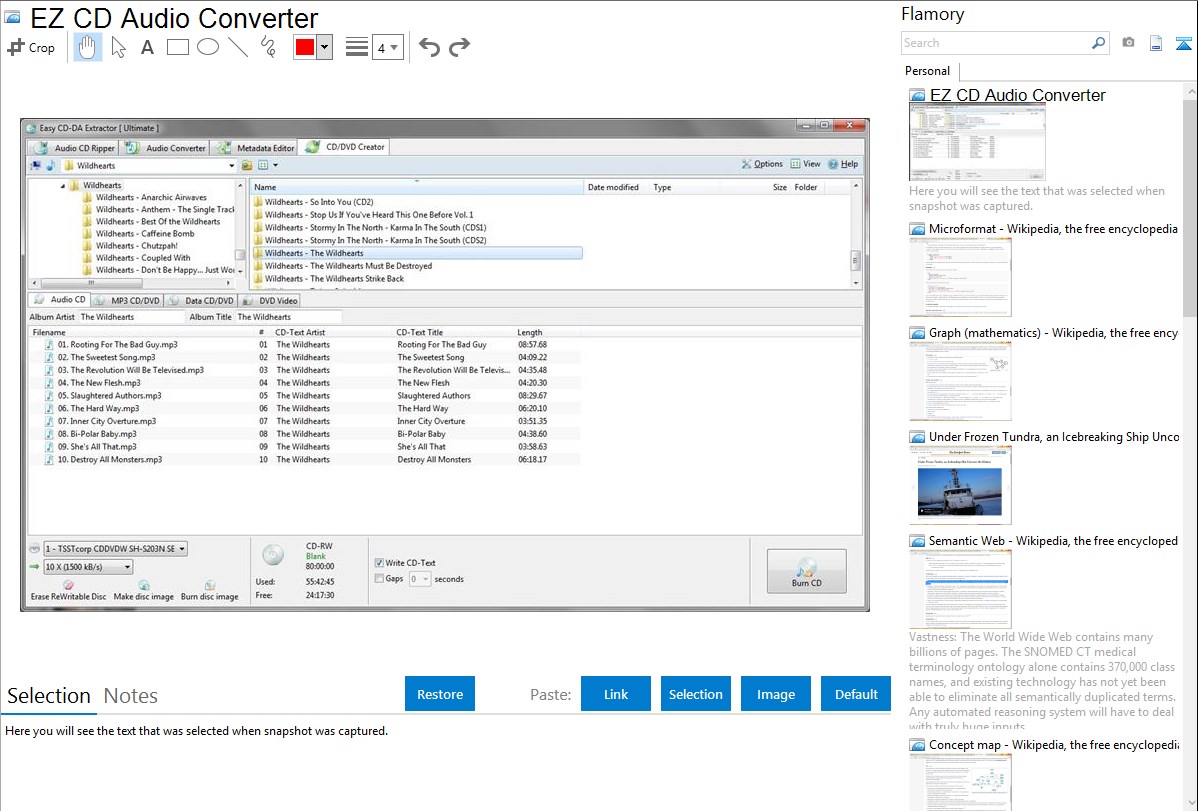
Task: Select the Crop tool
Action: (31, 47)
